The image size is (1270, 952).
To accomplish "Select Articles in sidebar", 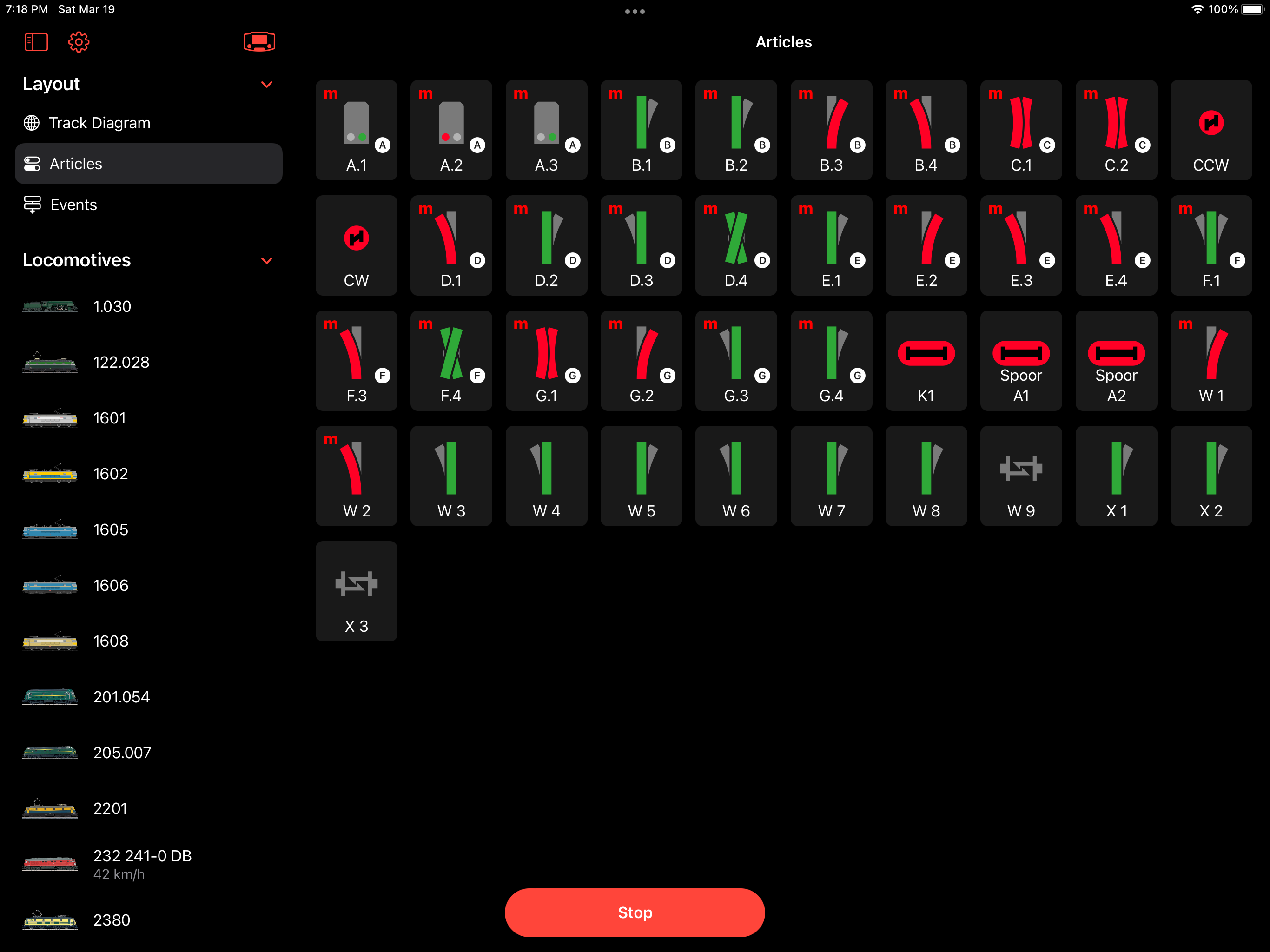I will (x=149, y=164).
